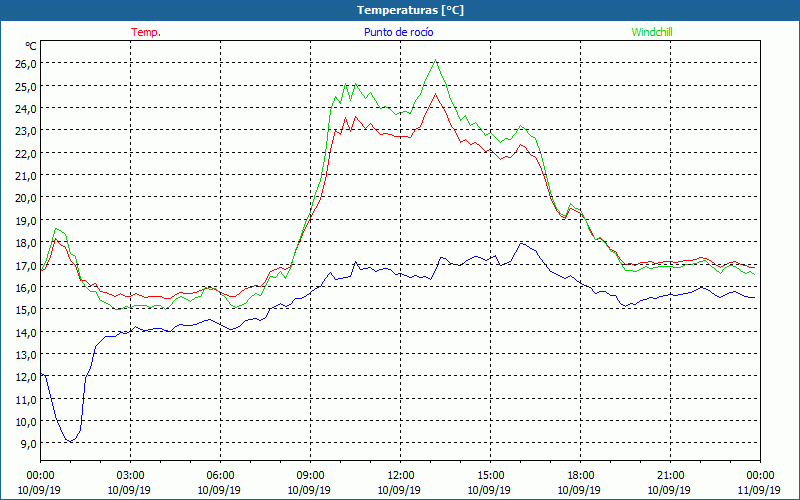Click the 17,0 y-axis value
Screen dimensions: 800x500
tap(27, 265)
